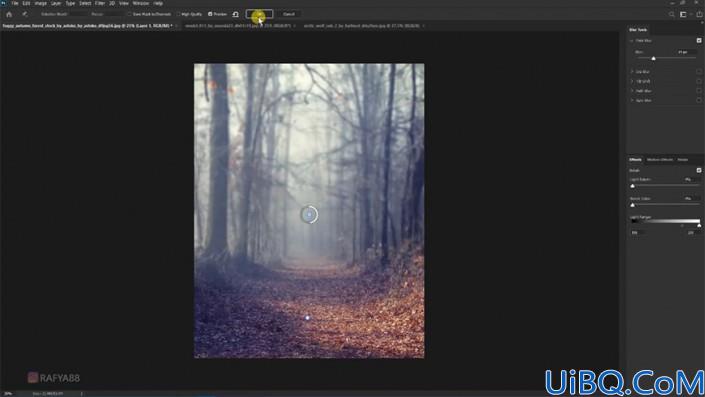Open the workspace layout icon at top right

pos(683,14)
